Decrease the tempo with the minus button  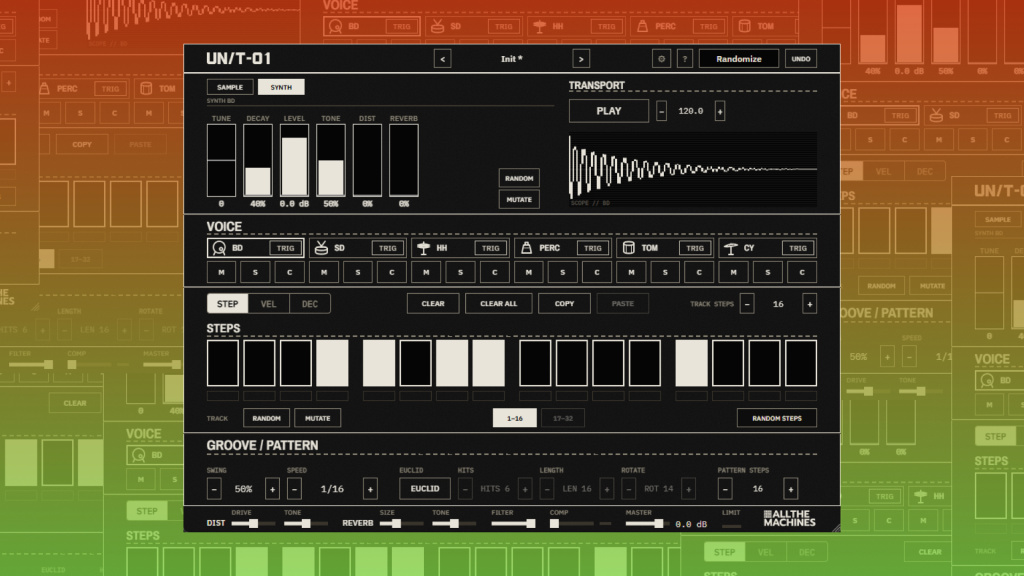[661, 111]
